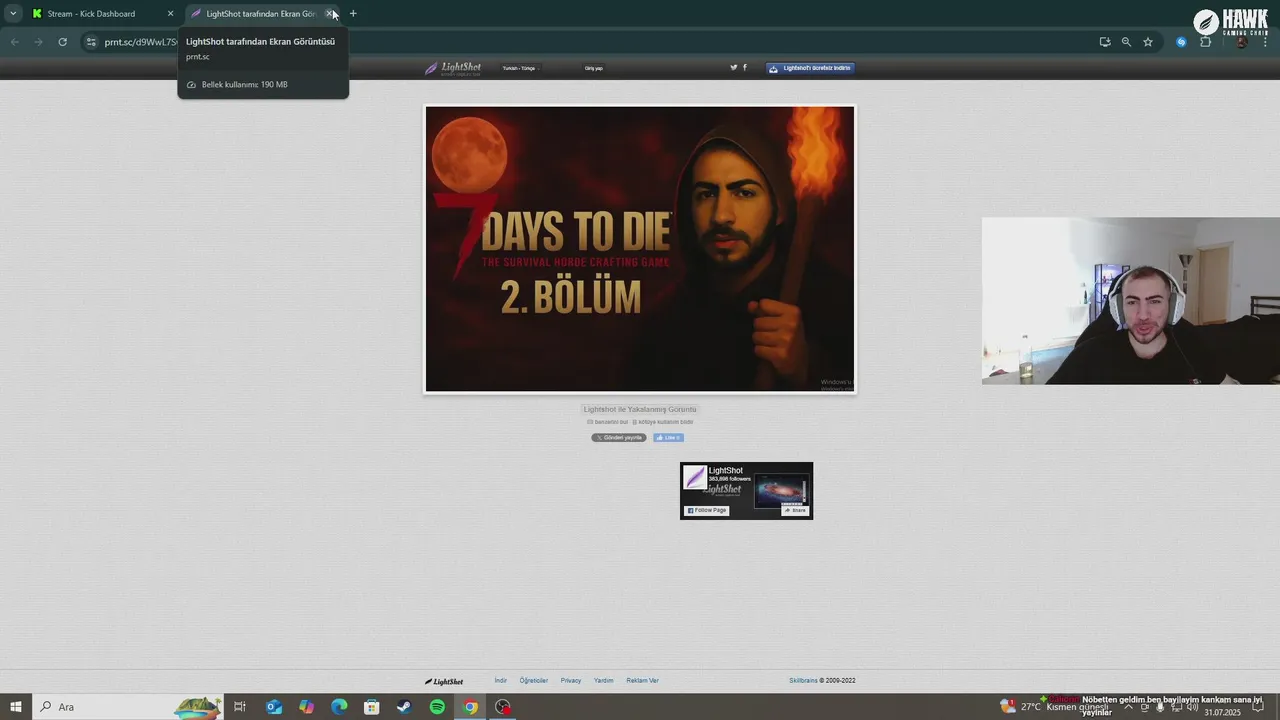Open the Öğreticiler footer link
Viewport: 1280px width, 720px height.
pos(534,681)
